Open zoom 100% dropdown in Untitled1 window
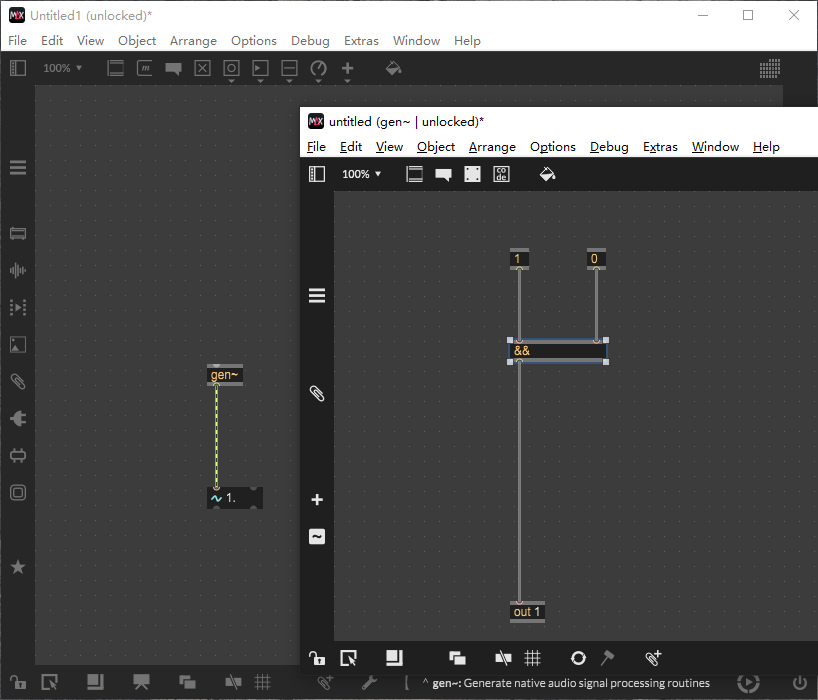Viewport: 818px width, 700px height. 63,68
